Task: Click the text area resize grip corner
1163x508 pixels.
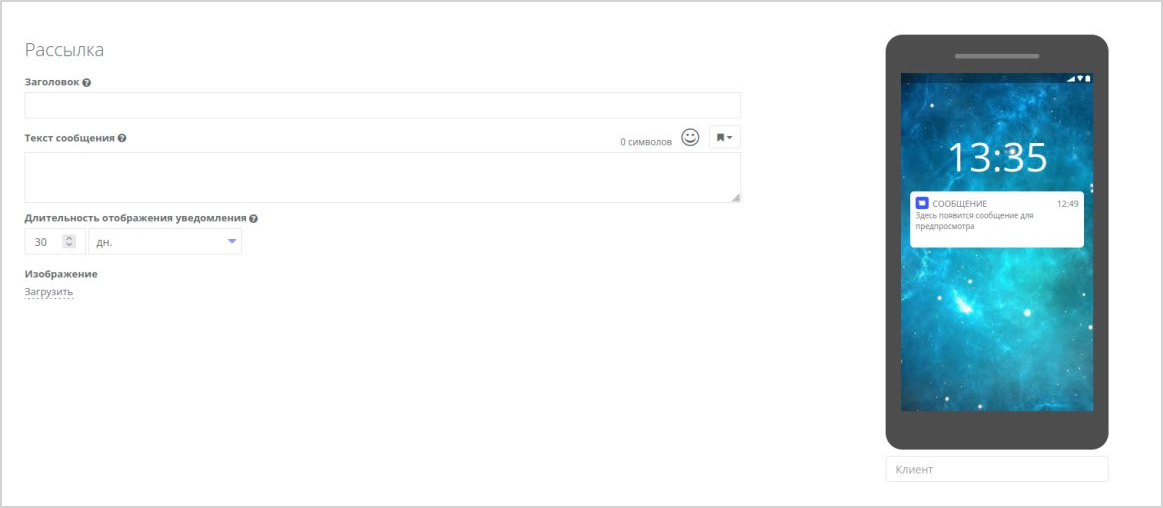Action: [x=736, y=197]
